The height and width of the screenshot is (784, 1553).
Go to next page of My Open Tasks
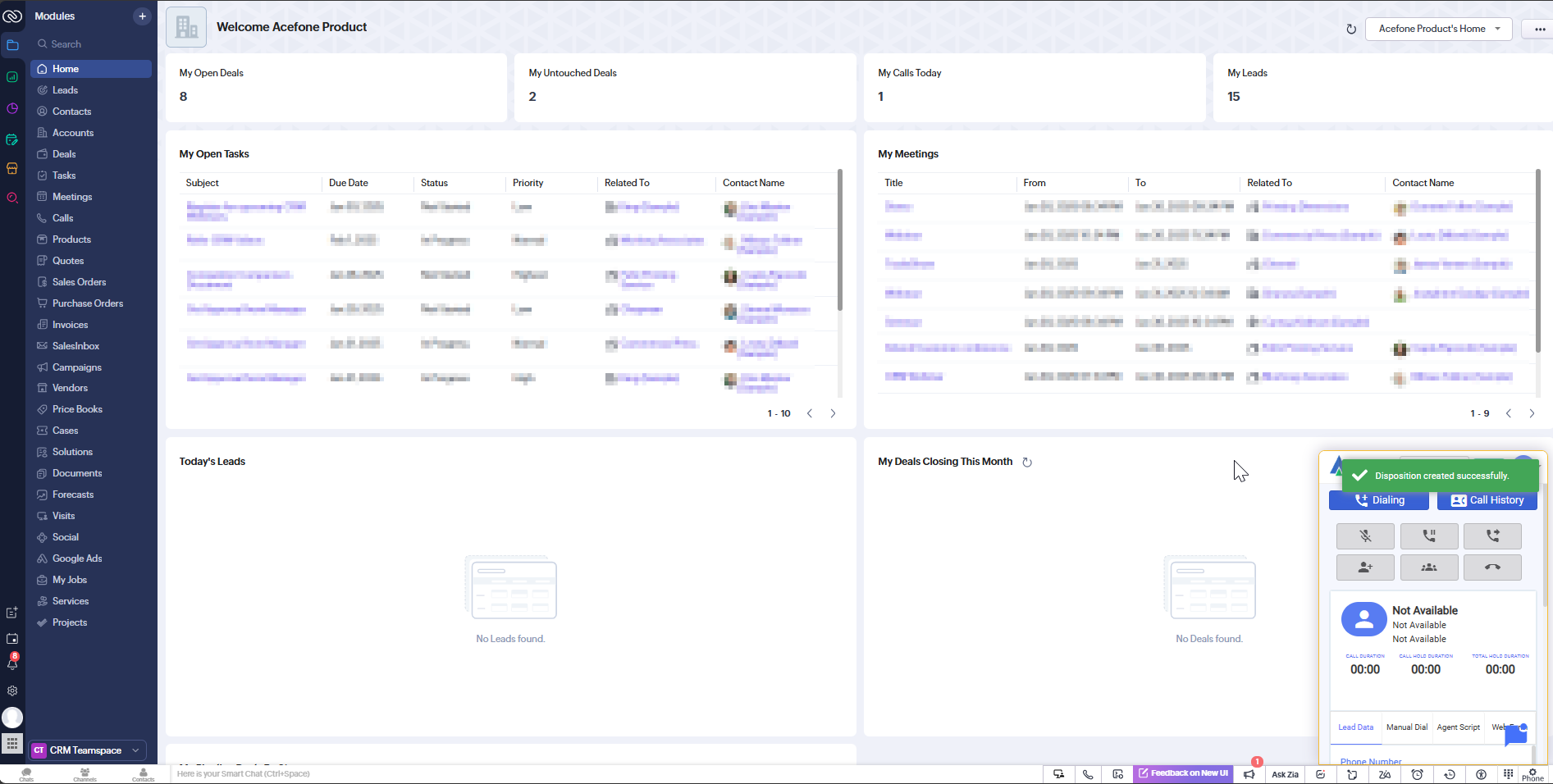pos(833,413)
